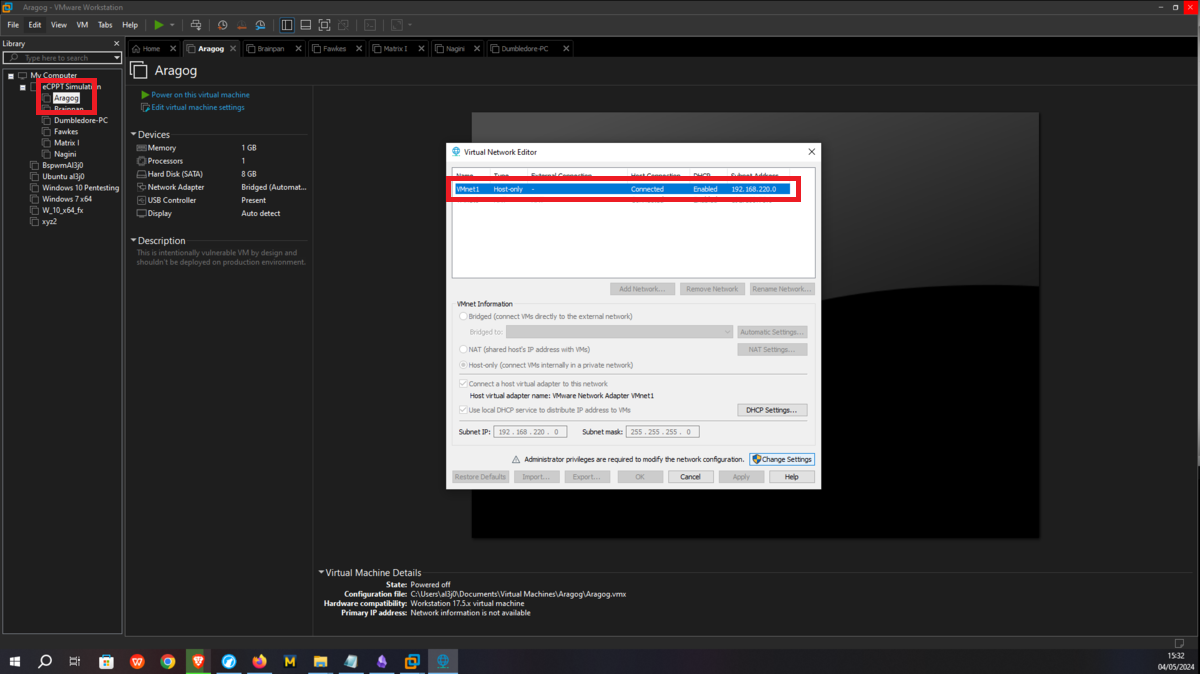Switch to the Brainpan tab
The image size is (1200, 674).
271,48
